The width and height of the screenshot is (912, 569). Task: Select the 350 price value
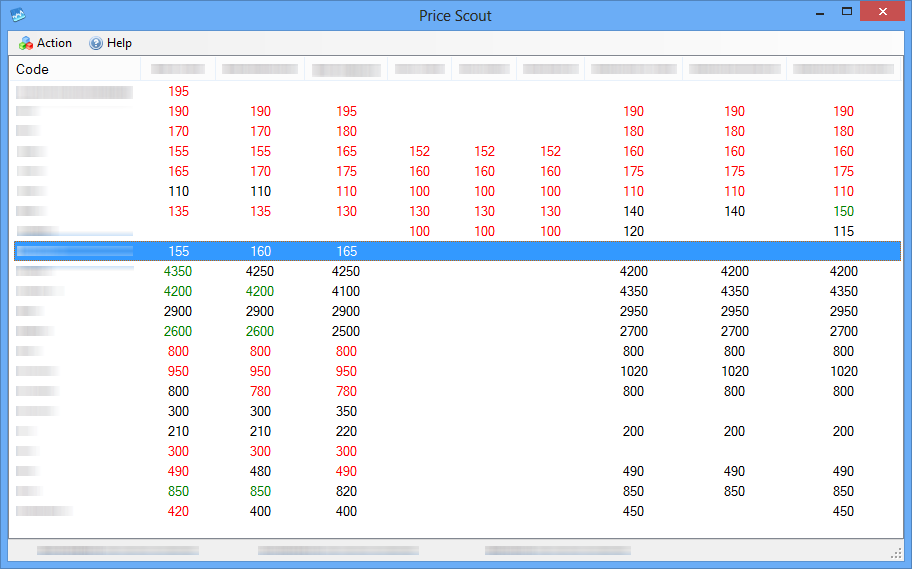346,411
